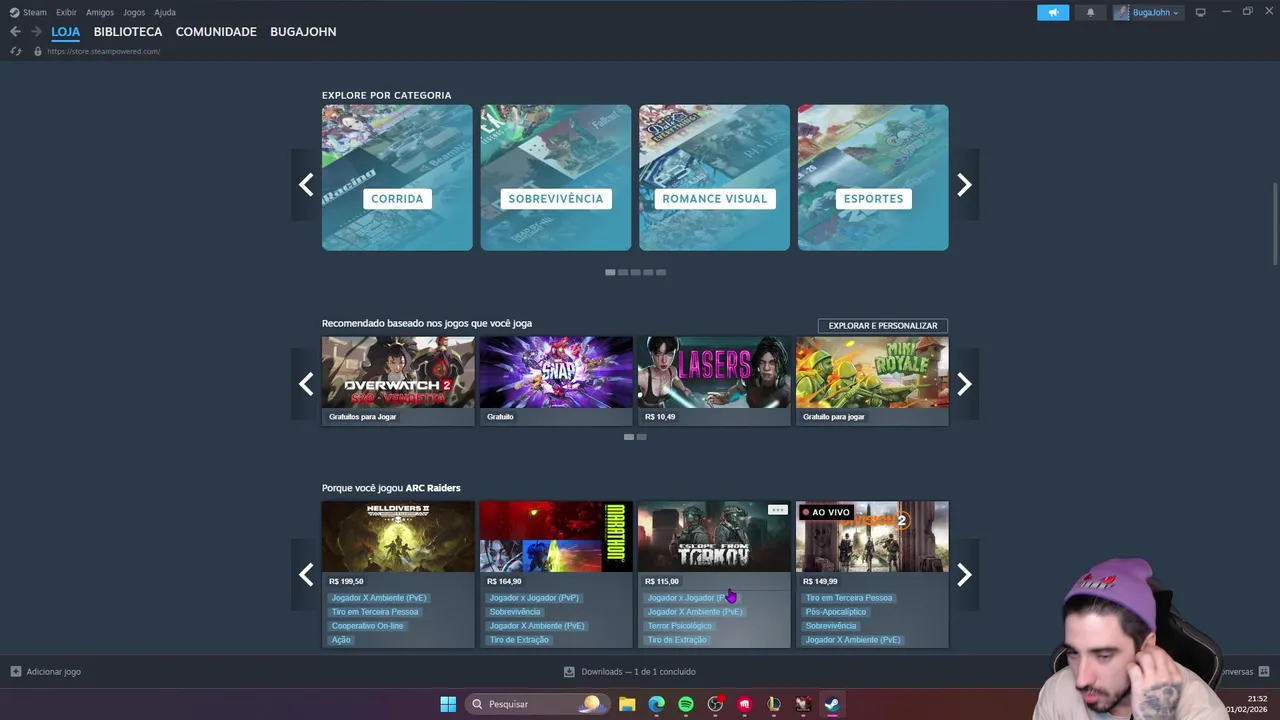
Task: Open File Explorer from the taskbar
Action: pos(627,704)
